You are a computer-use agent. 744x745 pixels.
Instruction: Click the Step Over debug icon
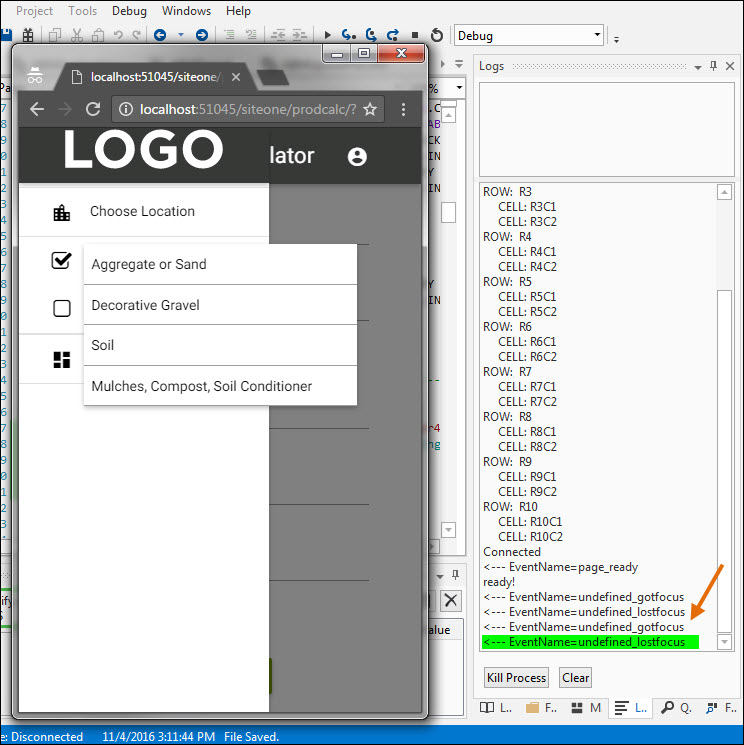tap(371, 35)
